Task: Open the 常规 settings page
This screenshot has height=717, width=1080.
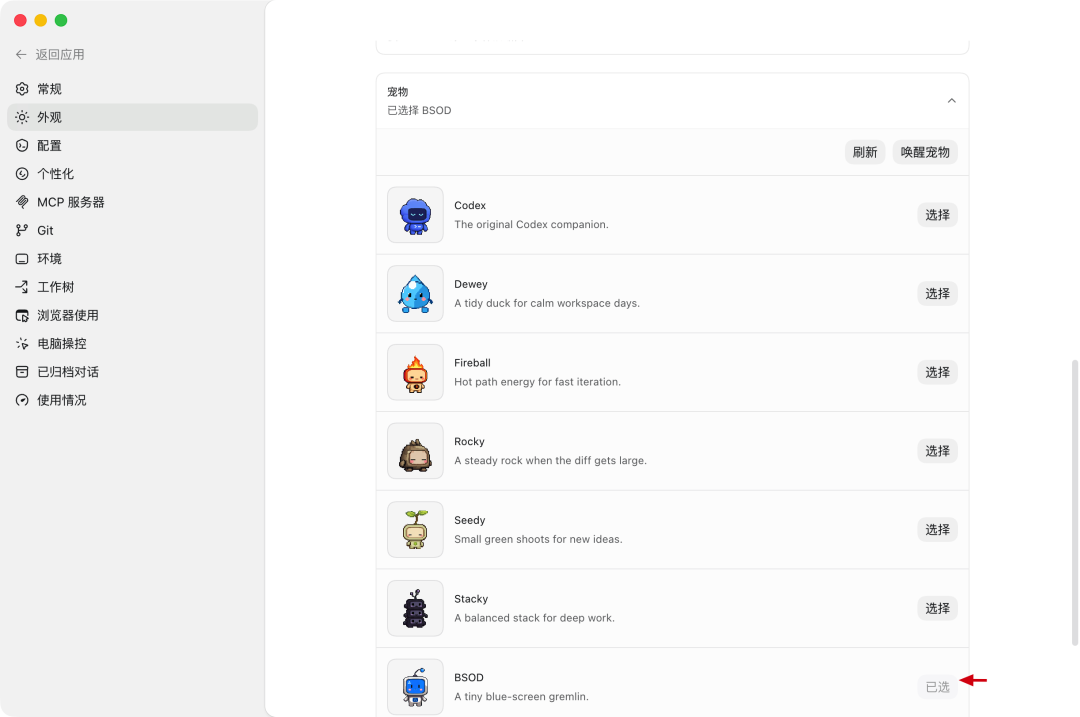Action: click(x=132, y=89)
